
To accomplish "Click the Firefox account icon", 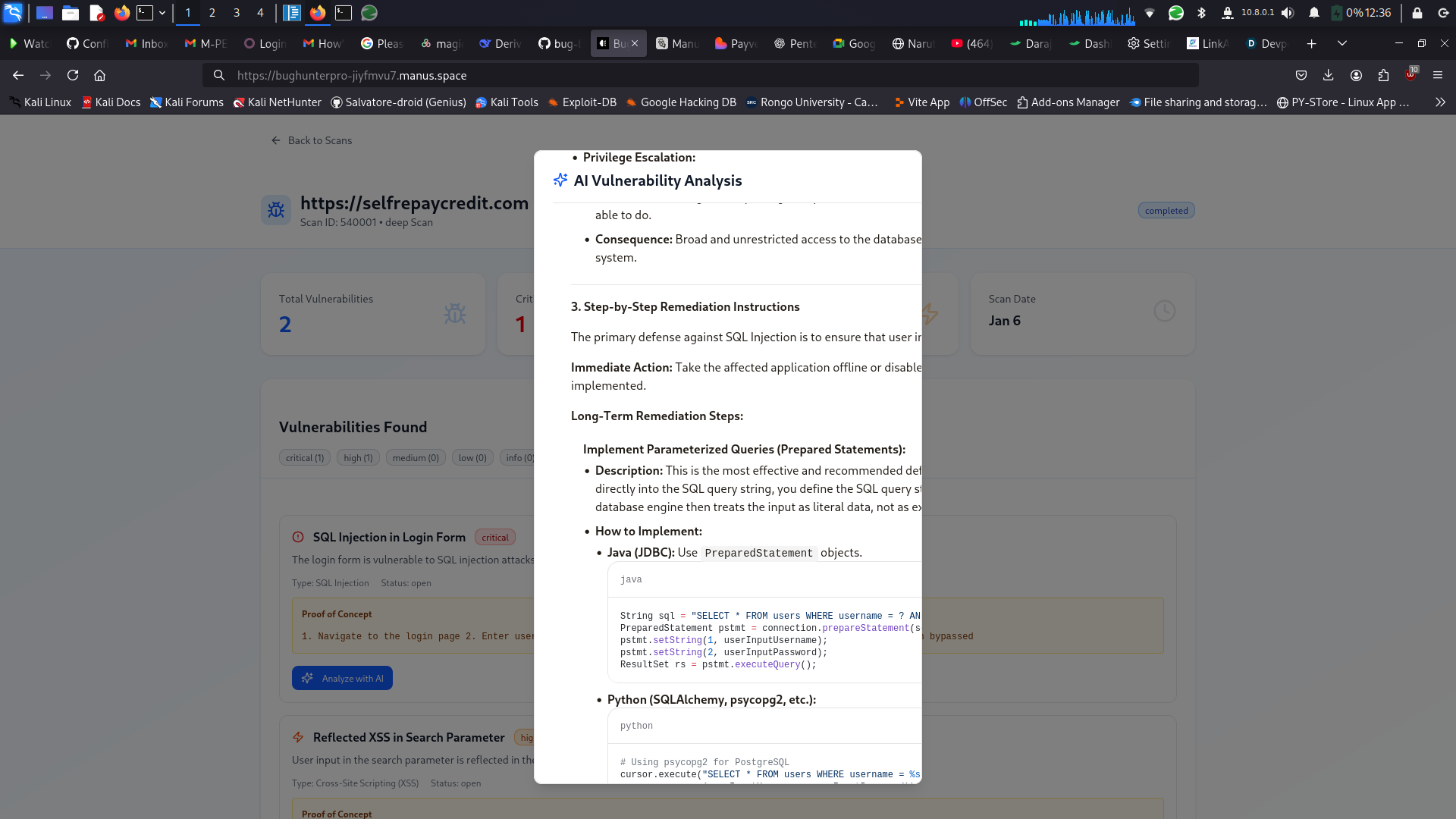I will [1356, 75].
